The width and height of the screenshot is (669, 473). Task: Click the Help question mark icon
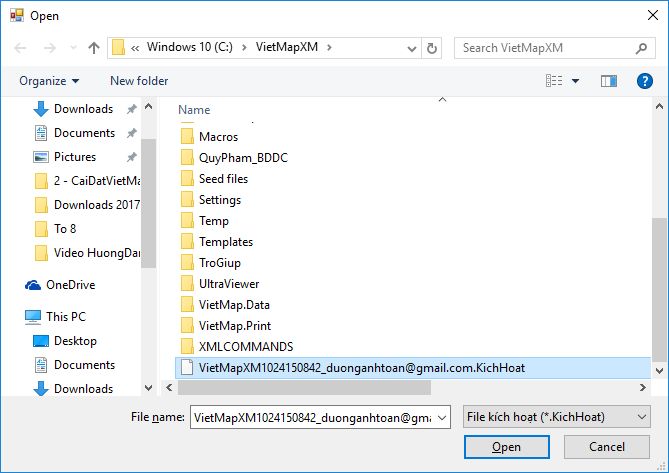click(x=645, y=81)
